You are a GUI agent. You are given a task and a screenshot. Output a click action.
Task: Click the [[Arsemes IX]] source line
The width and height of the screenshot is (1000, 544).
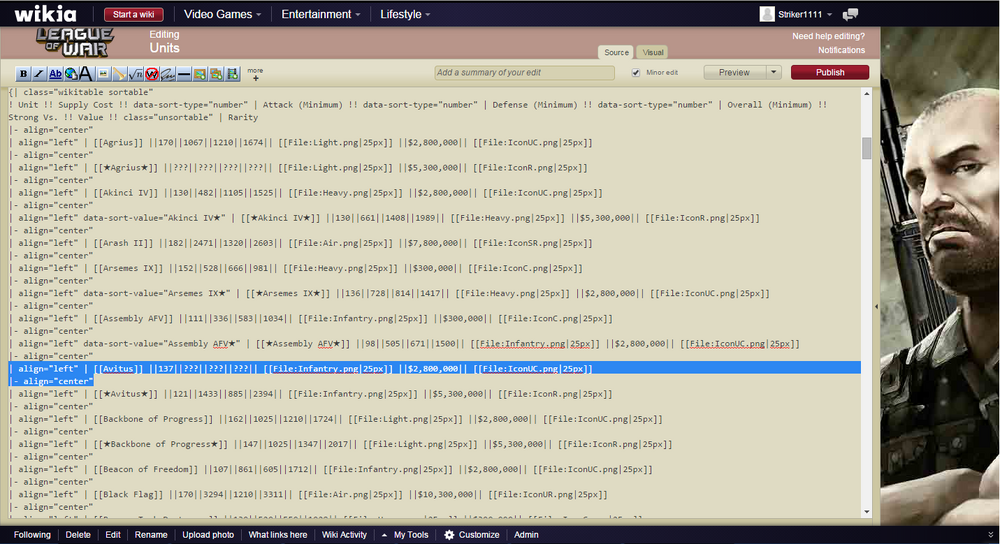tap(295, 268)
